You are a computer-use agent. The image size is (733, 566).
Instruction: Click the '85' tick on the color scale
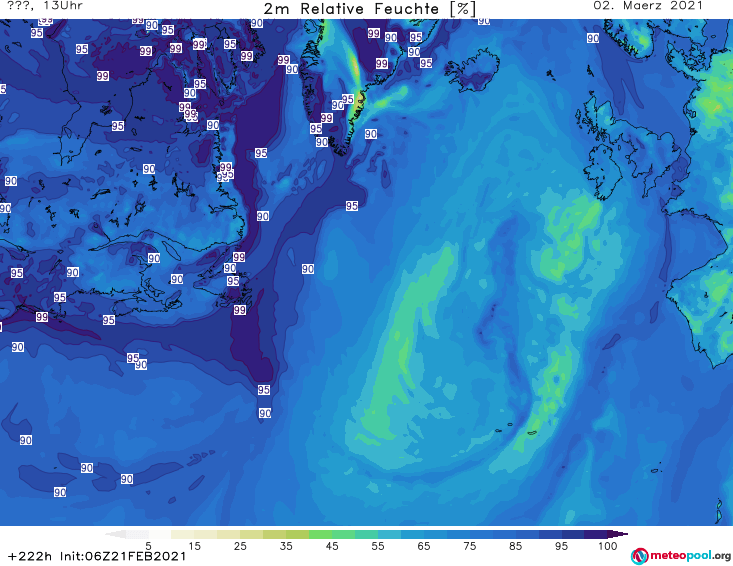tap(515, 545)
